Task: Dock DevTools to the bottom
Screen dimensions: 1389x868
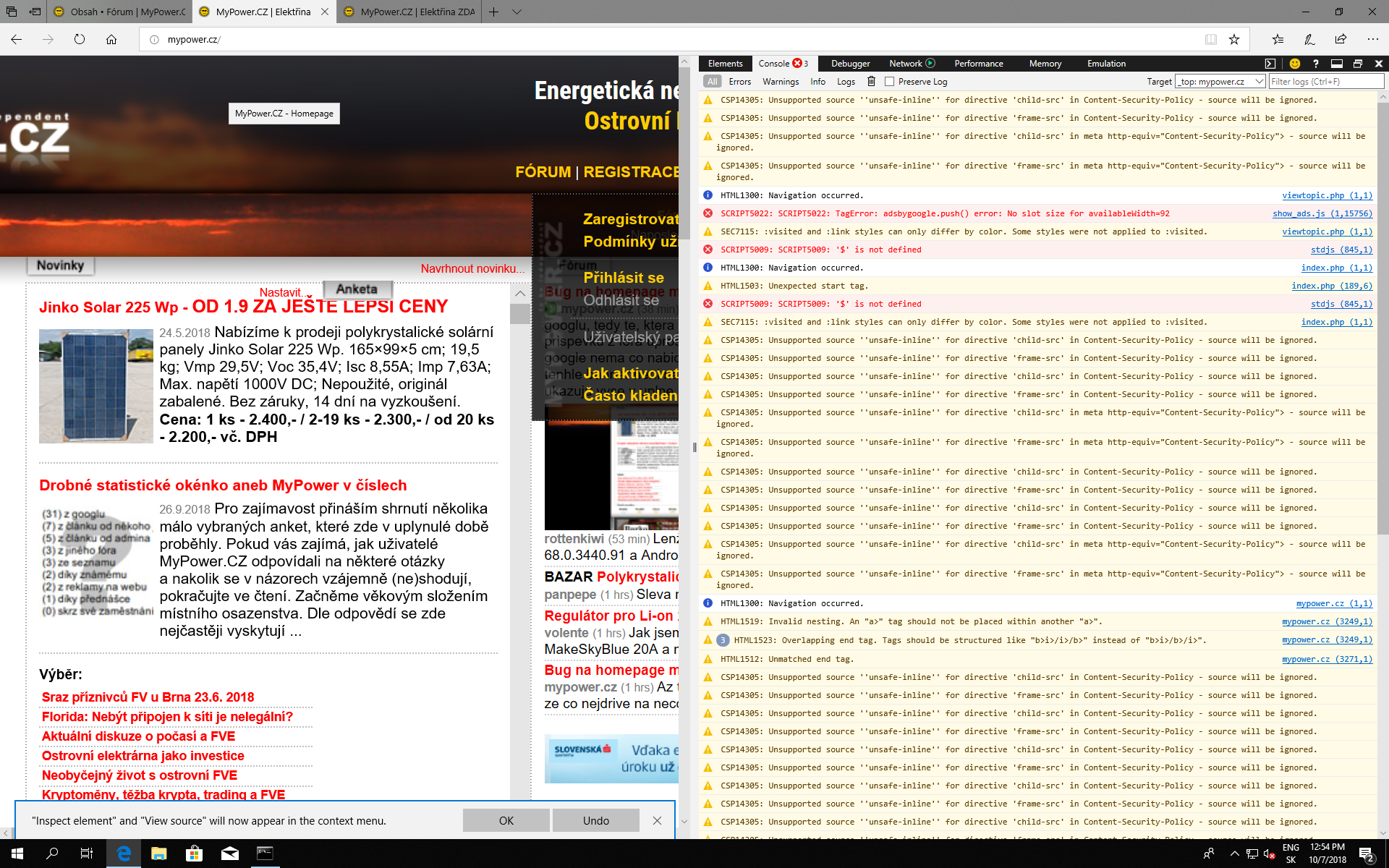Action: pyautogui.click(x=1337, y=64)
